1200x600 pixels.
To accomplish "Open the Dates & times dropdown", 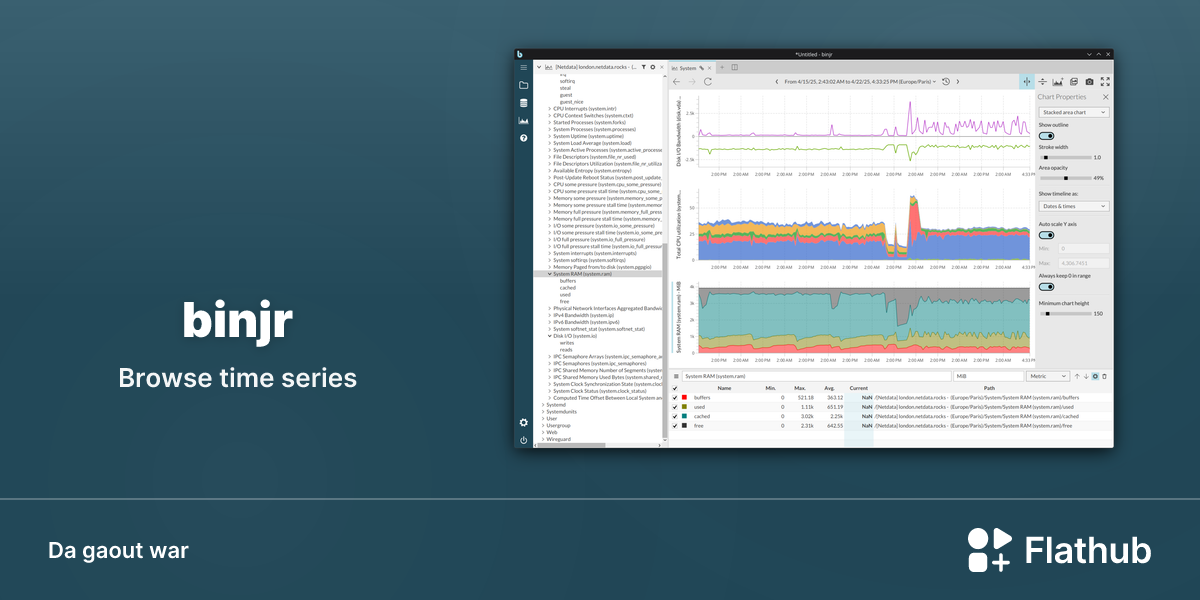I will pos(1074,206).
